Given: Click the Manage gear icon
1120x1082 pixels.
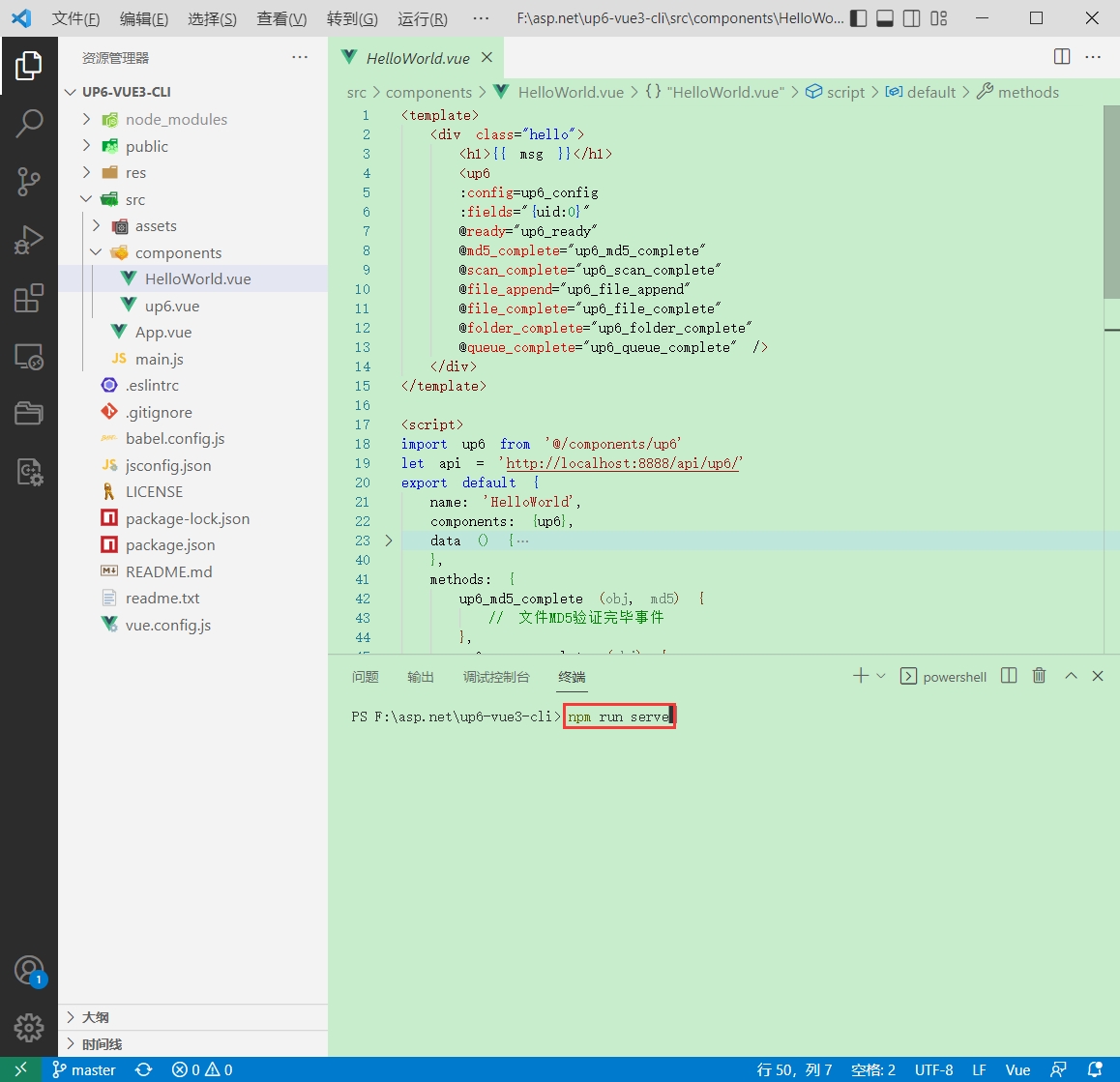Looking at the screenshot, I should 29,1027.
